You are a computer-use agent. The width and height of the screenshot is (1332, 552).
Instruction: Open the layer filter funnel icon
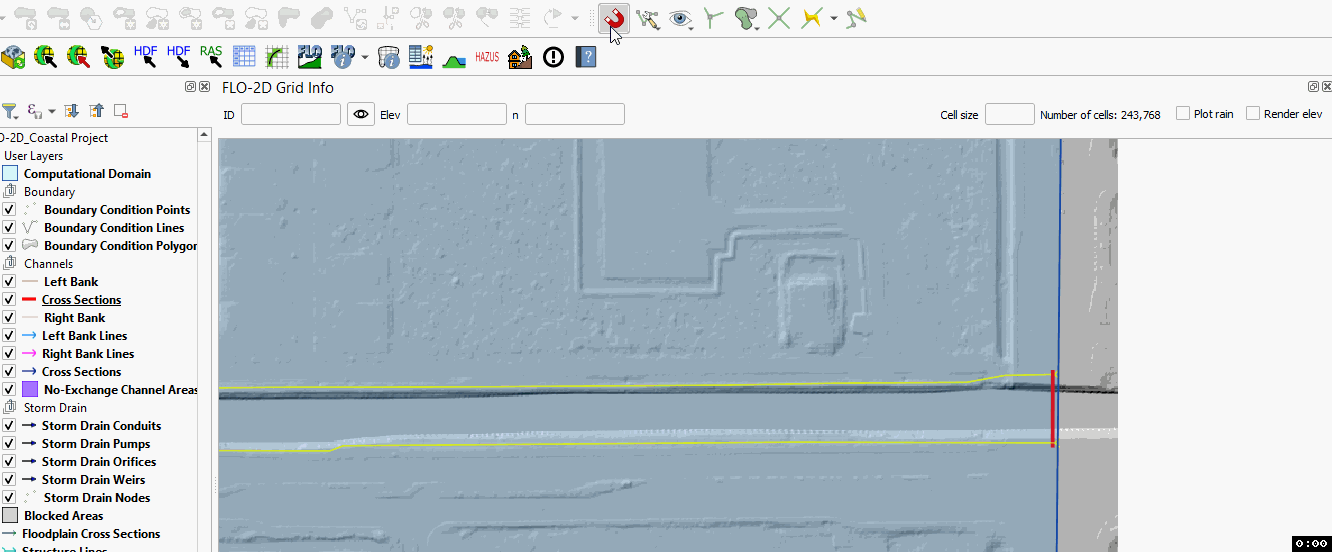coord(10,111)
